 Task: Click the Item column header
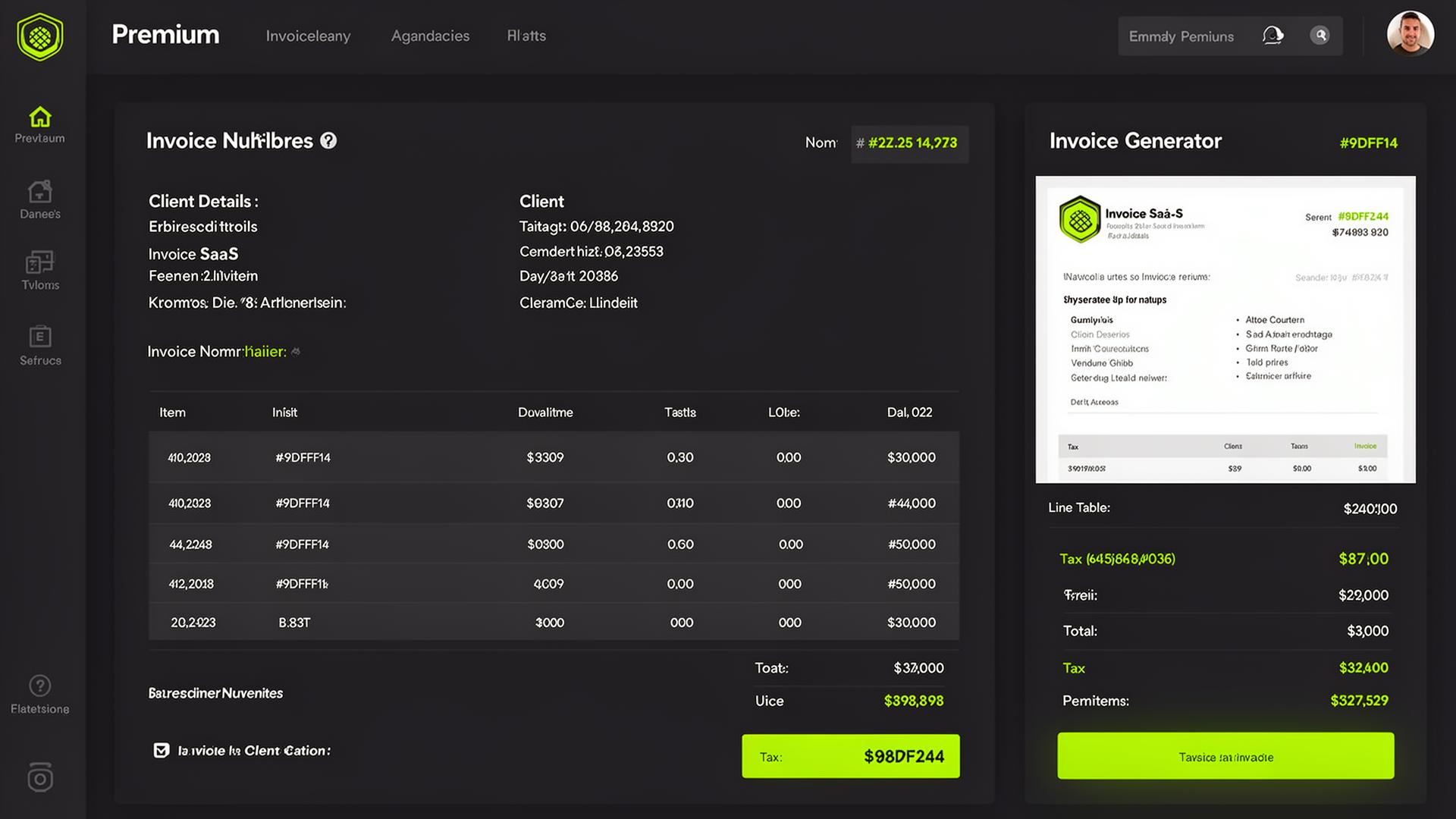point(172,413)
